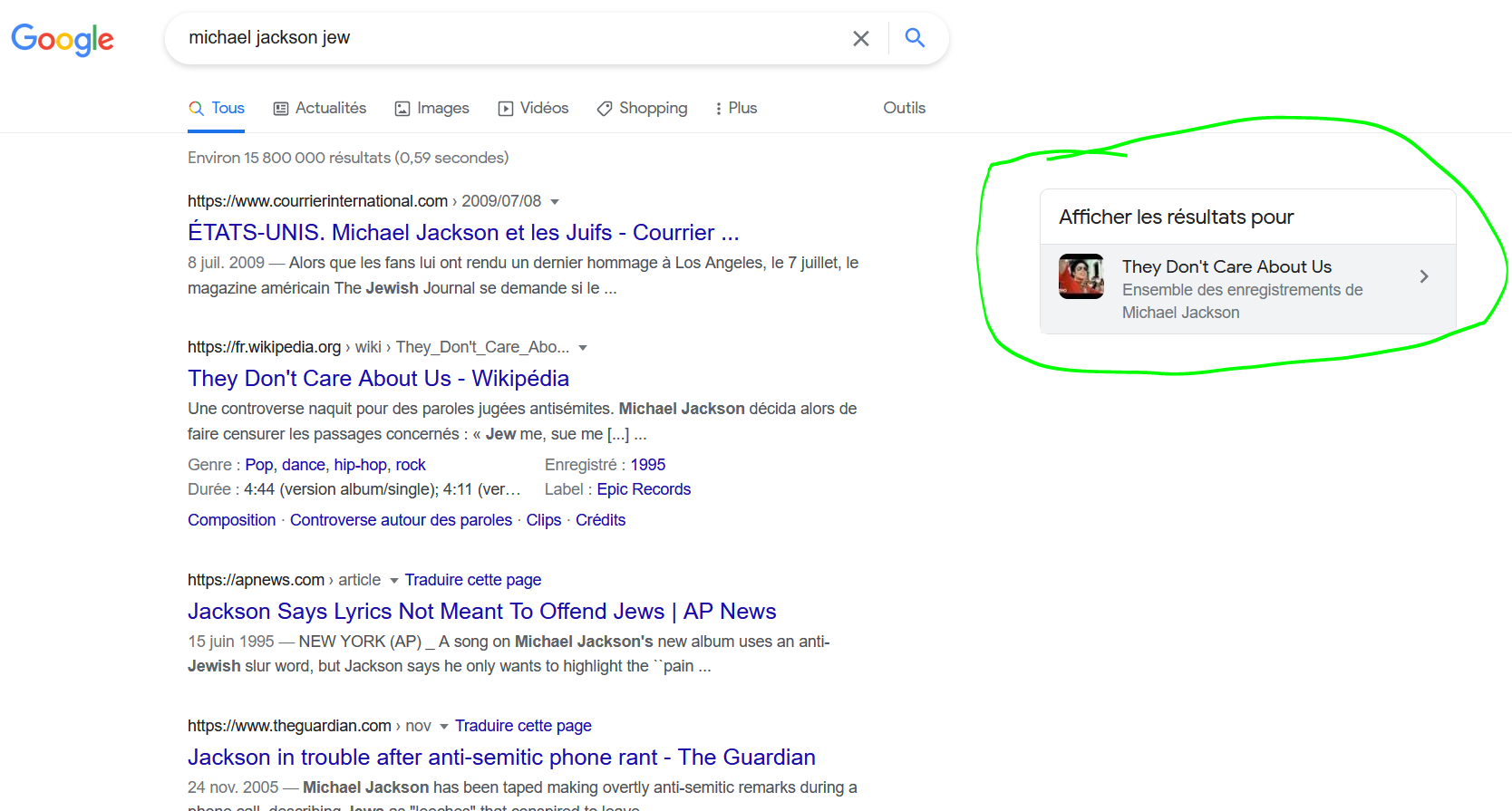The width and height of the screenshot is (1512, 811).
Task: Expand dropdown arrow next to apnews.com URL
Action: pos(393,581)
